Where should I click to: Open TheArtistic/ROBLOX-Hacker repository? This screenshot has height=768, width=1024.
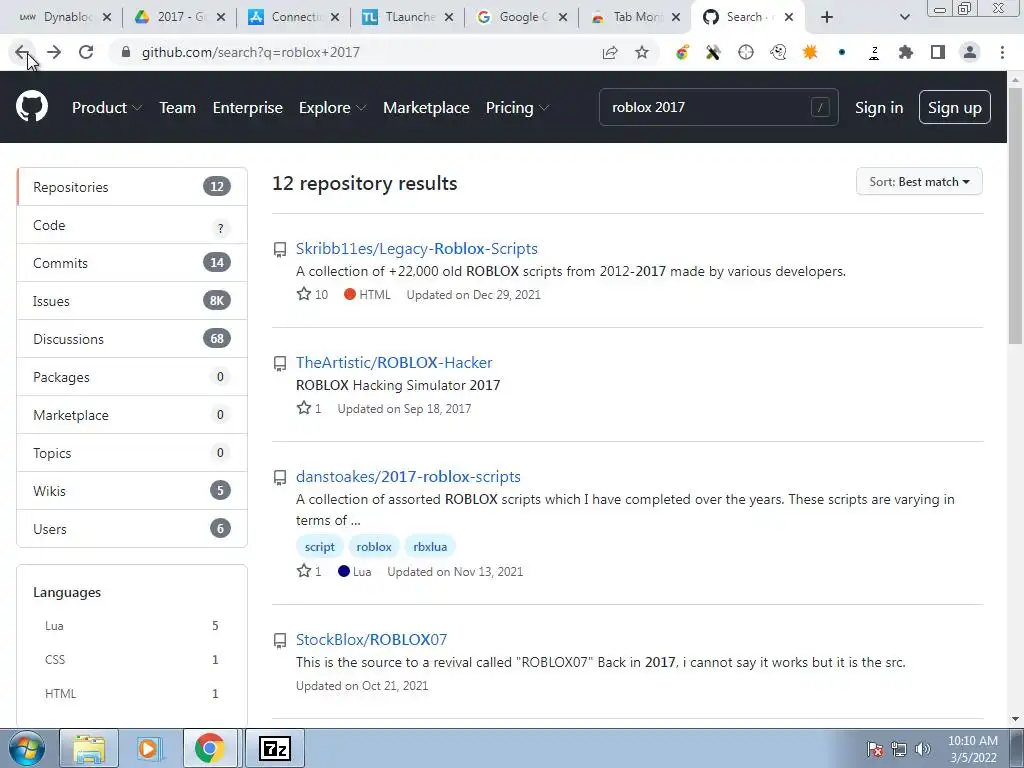(394, 362)
